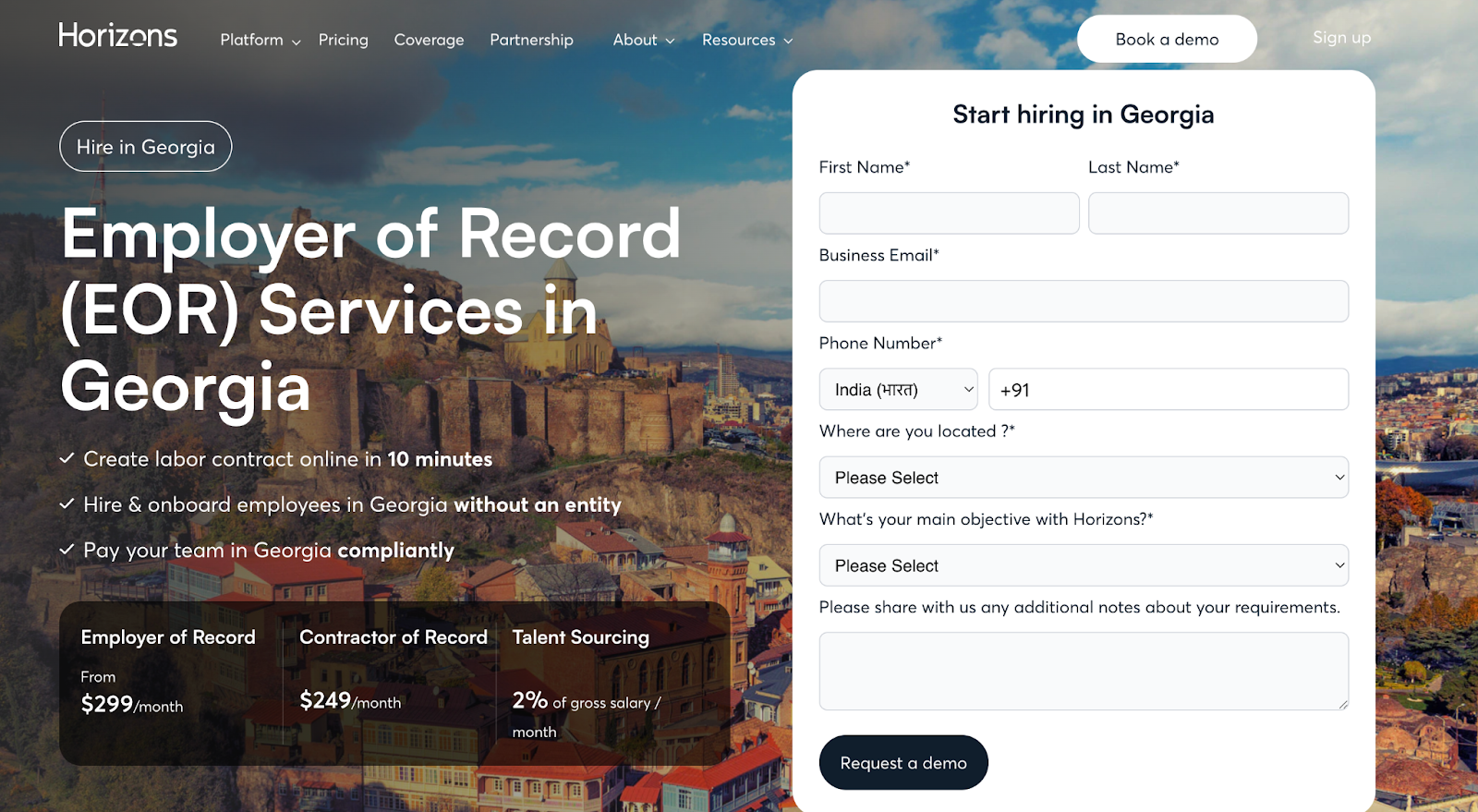Click the resize handle of notes textarea
Image resolution: width=1478 pixels, height=812 pixels.
point(1343,705)
